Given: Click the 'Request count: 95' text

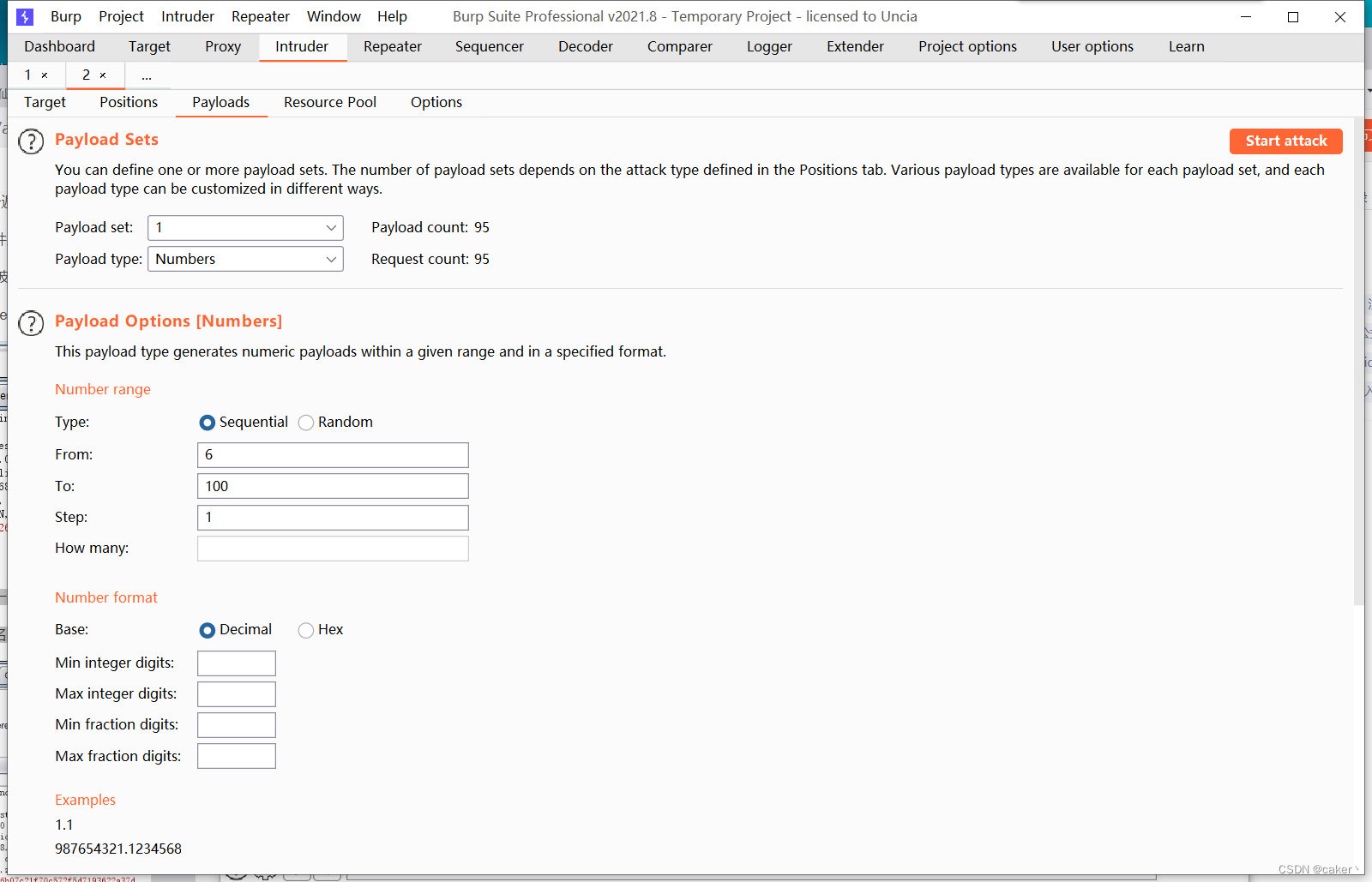Looking at the screenshot, I should coord(430,259).
